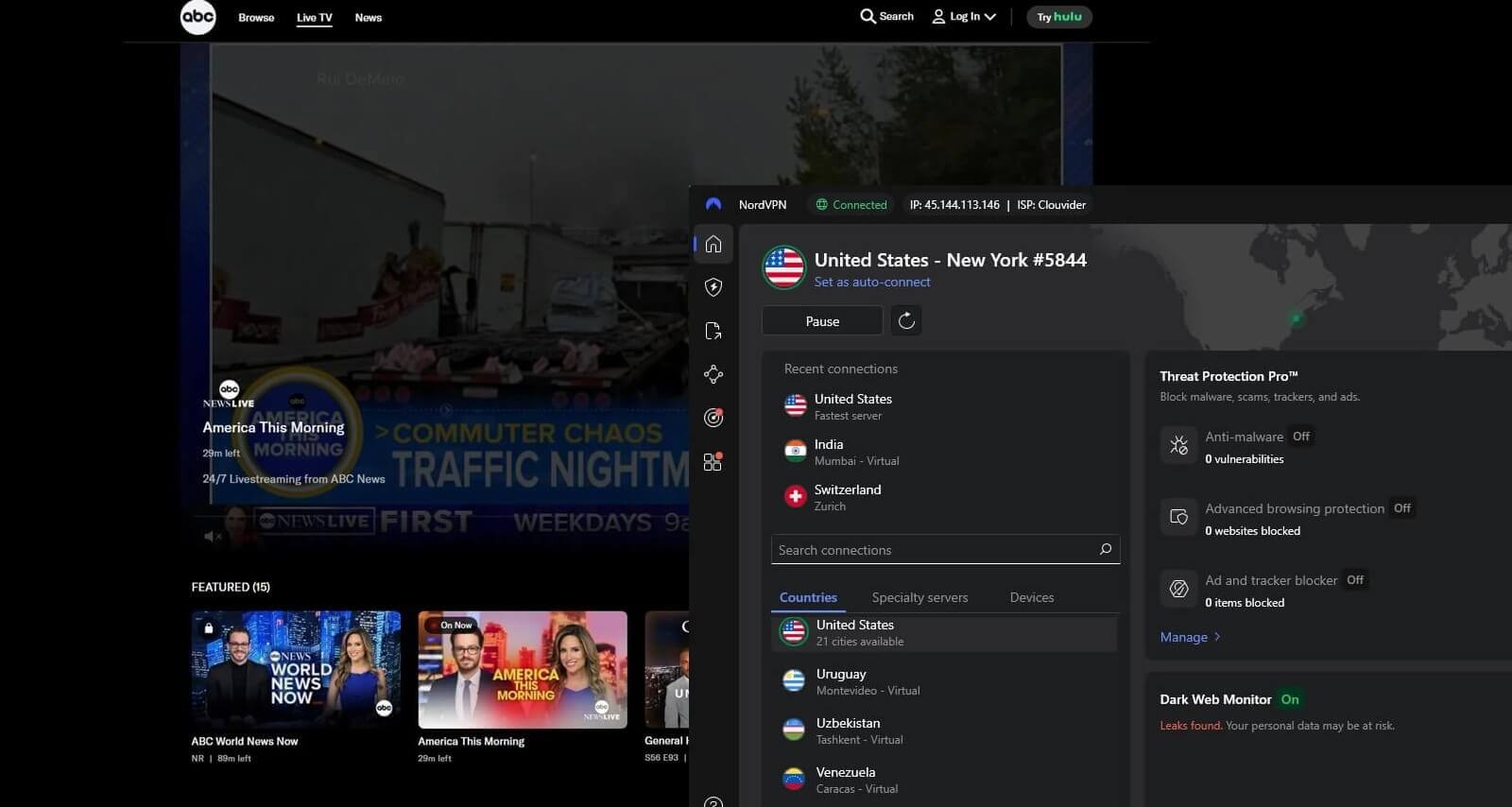This screenshot has width=1512, height=807.
Task: Click the Try hulu button
Action: pyautogui.click(x=1059, y=17)
